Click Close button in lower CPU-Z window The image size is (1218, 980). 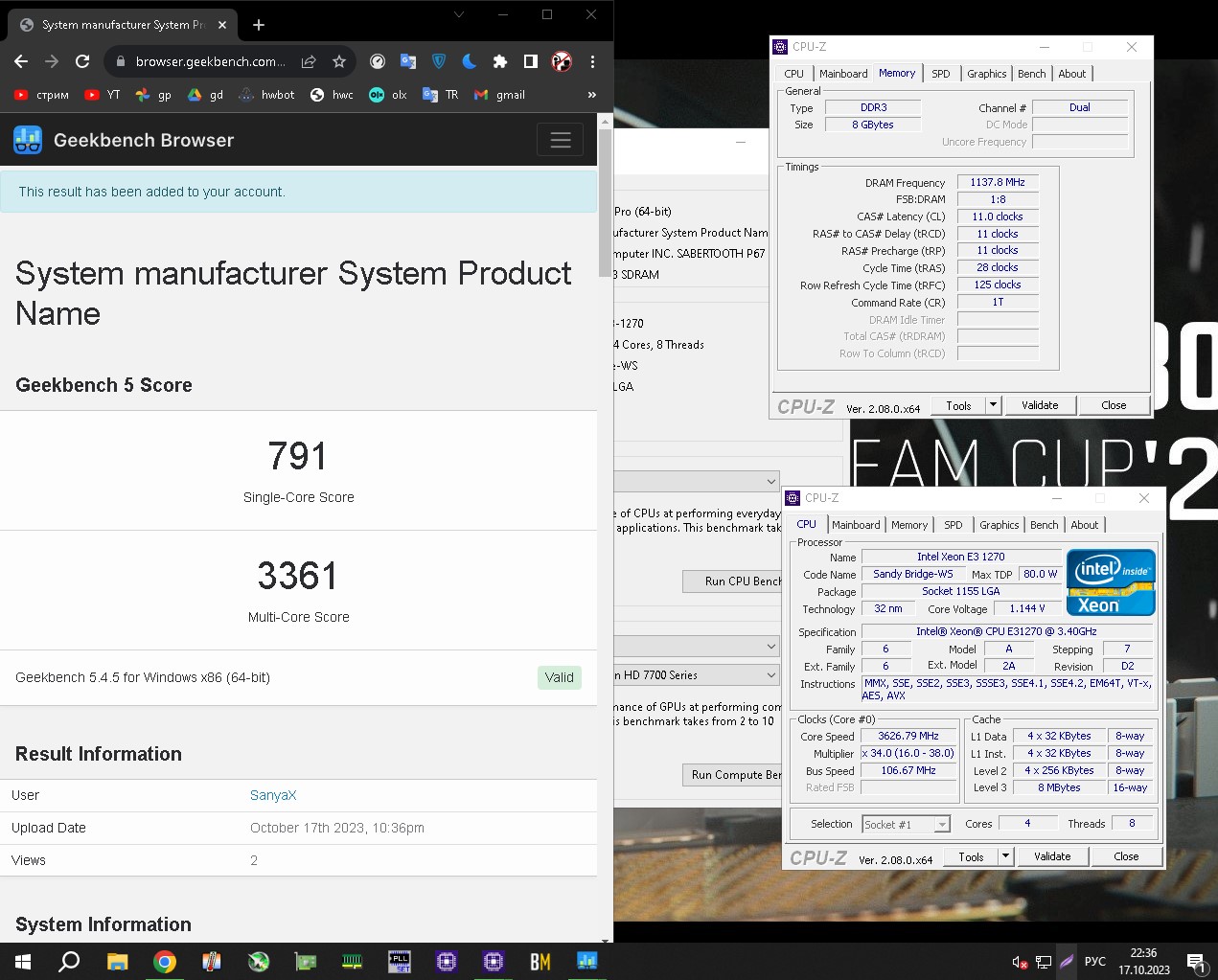pos(1126,856)
